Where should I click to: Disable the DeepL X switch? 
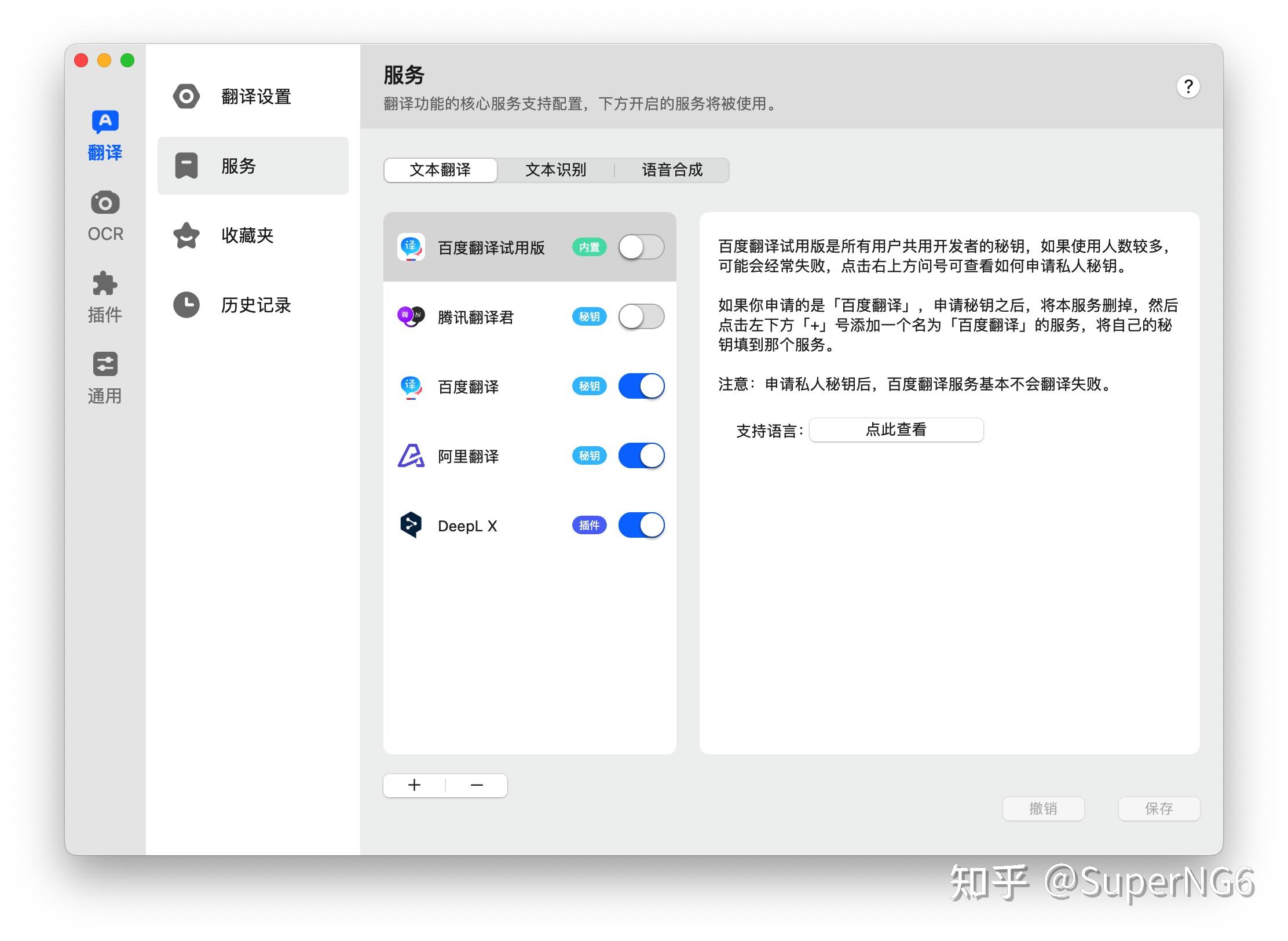[642, 525]
